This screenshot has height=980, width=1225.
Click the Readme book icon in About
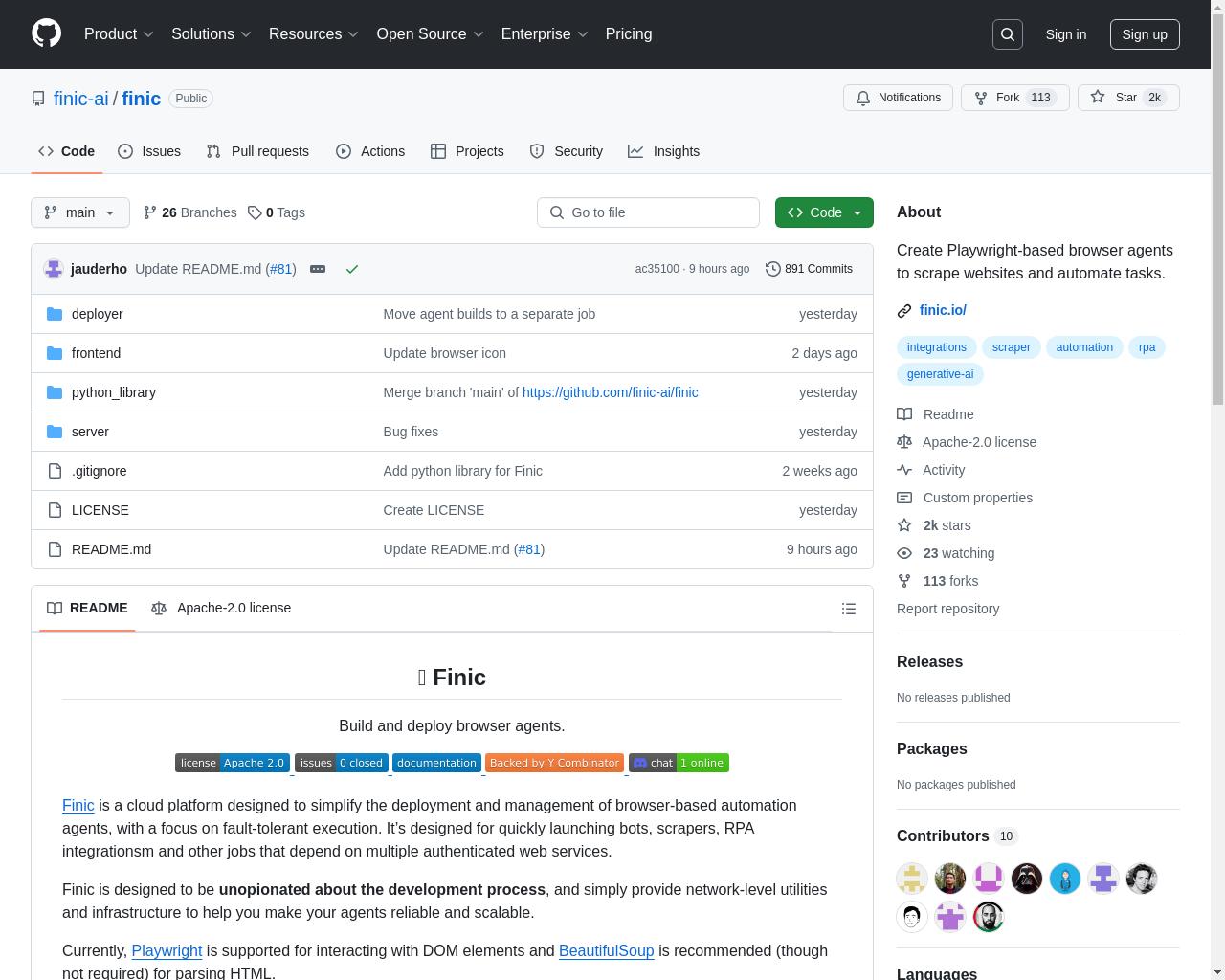coord(904,414)
